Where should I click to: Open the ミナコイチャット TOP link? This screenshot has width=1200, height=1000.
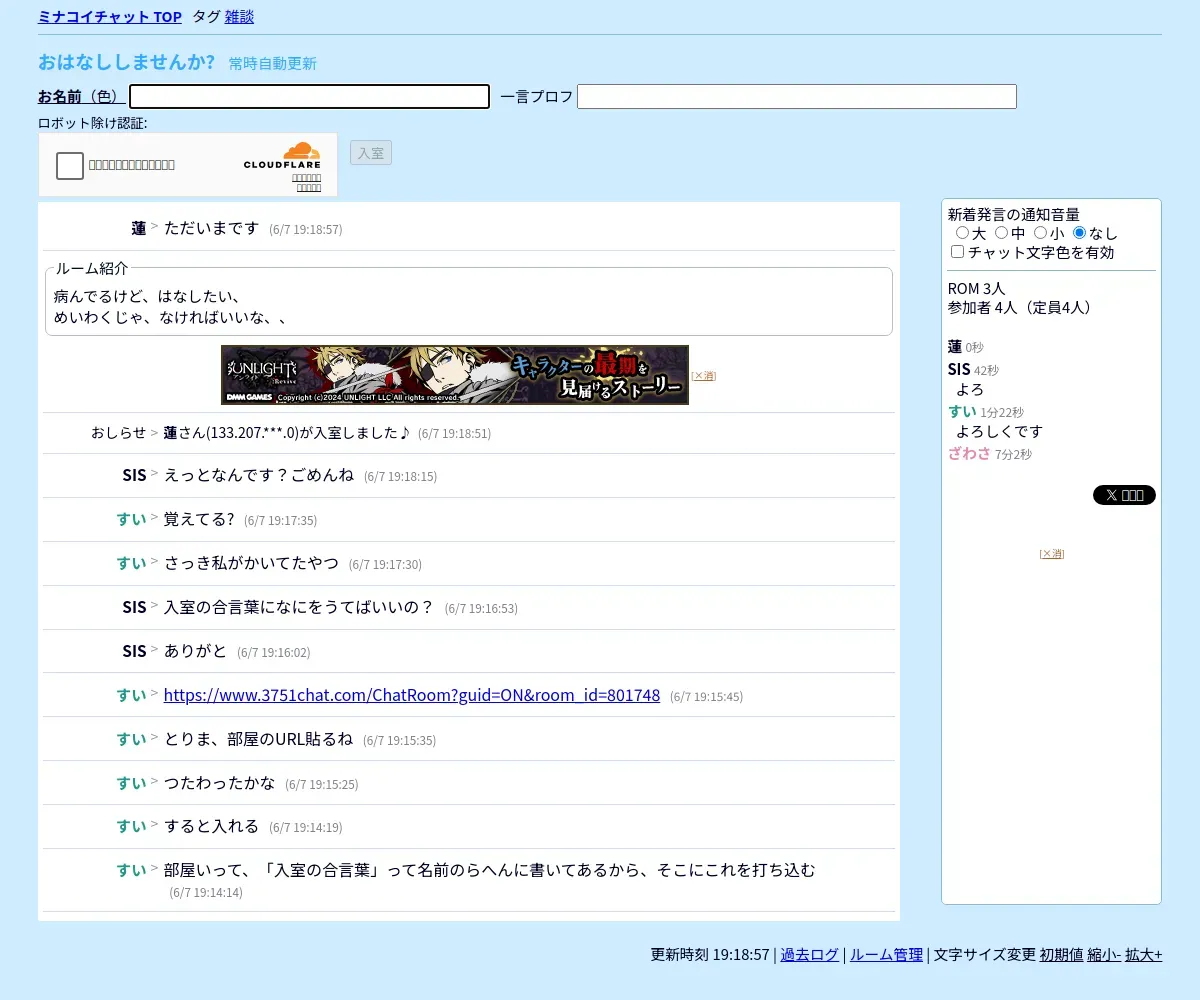pyautogui.click(x=110, y=17)
